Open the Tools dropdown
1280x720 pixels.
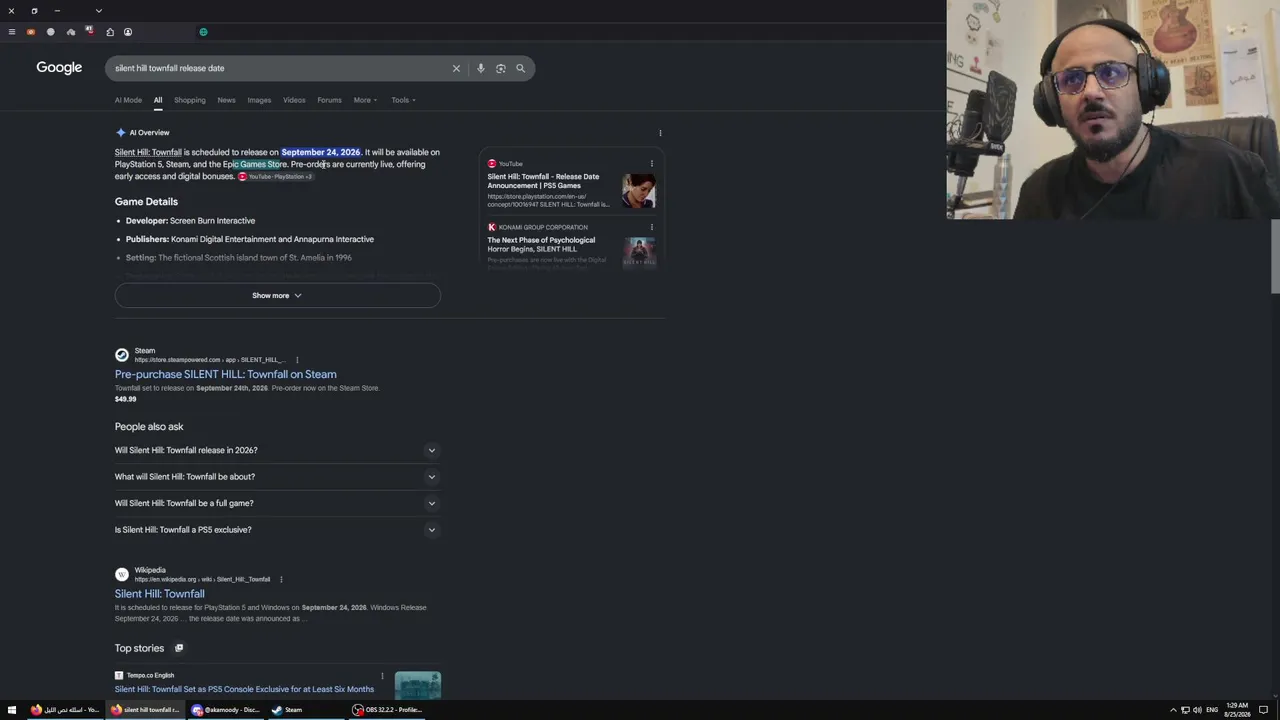[403, 100]
